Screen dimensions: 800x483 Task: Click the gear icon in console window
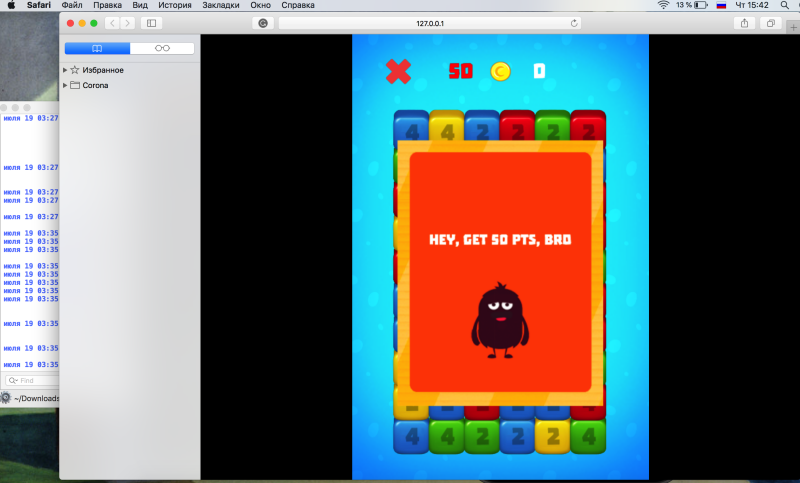point(5,398)
